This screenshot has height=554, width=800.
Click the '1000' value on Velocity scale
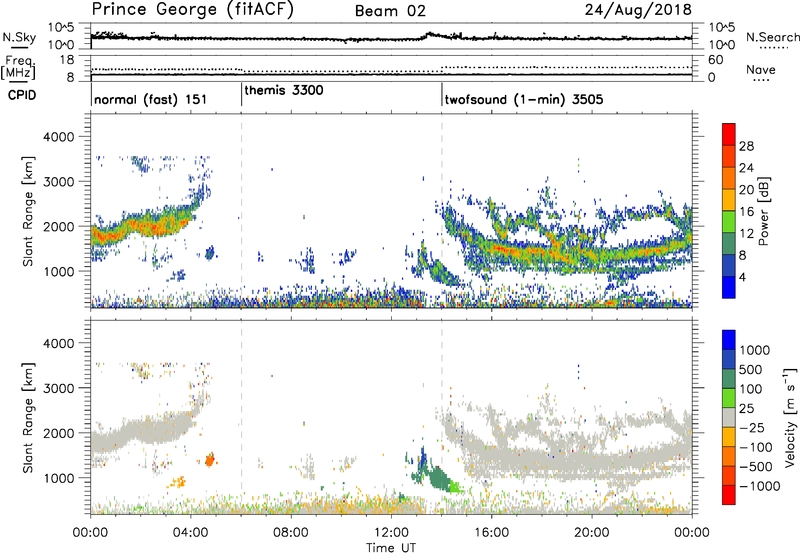[x=754, y=350]
